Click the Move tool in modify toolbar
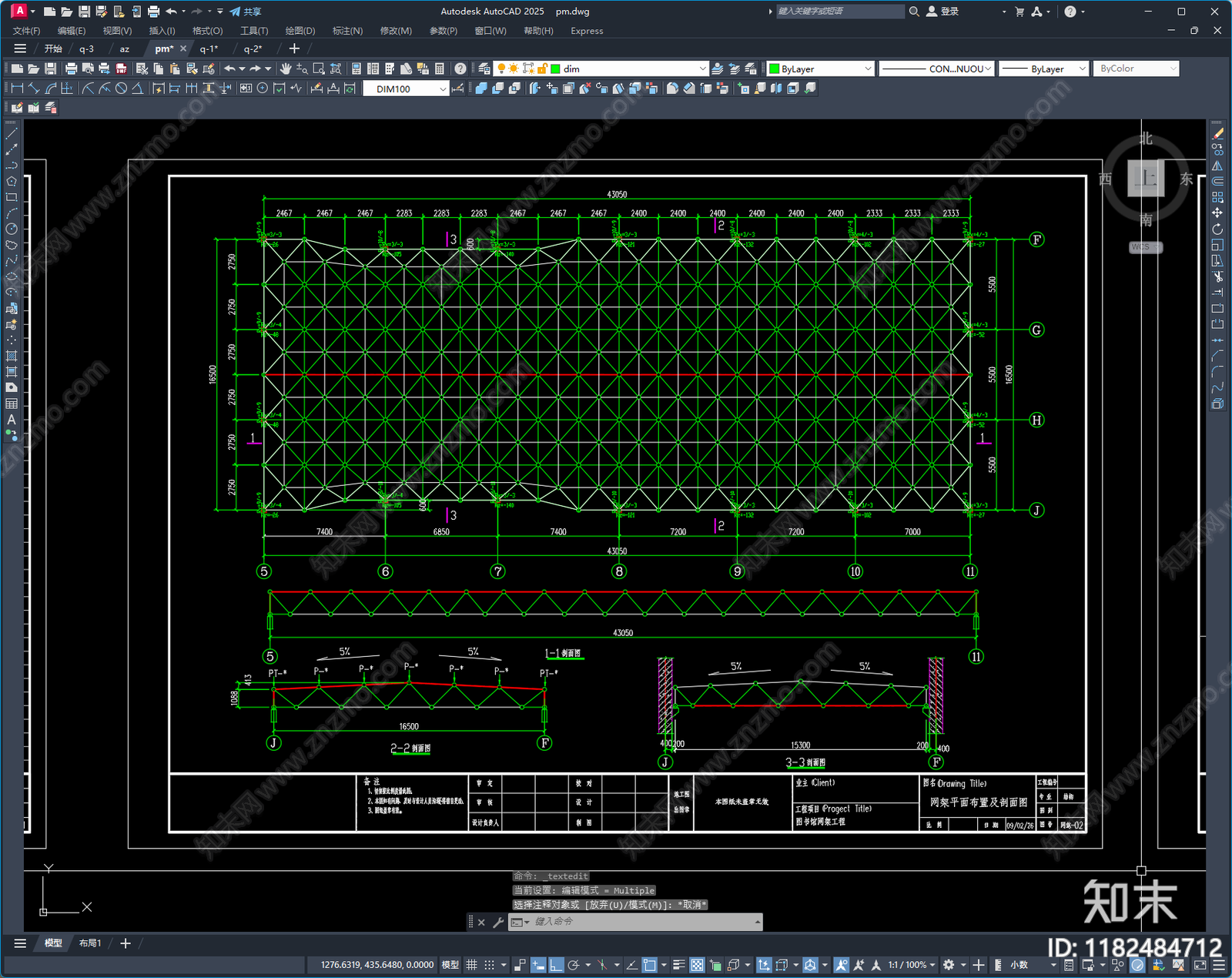 point(1217,213)
